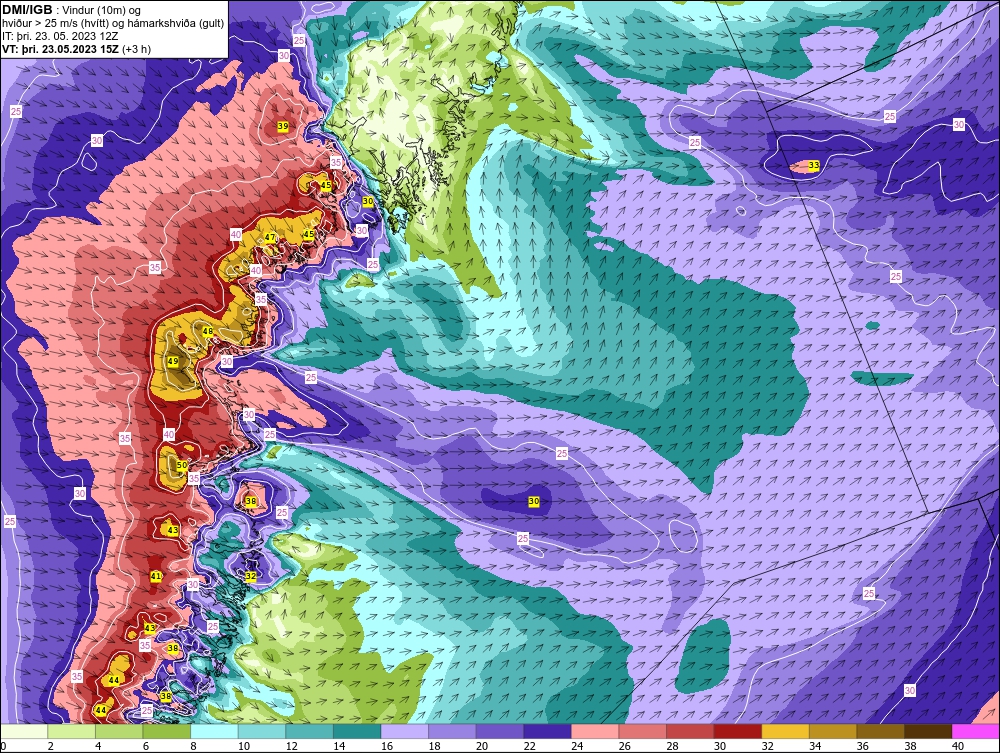
Task: Click the yellow max gust label 50
Action: (x=182, y=465)
